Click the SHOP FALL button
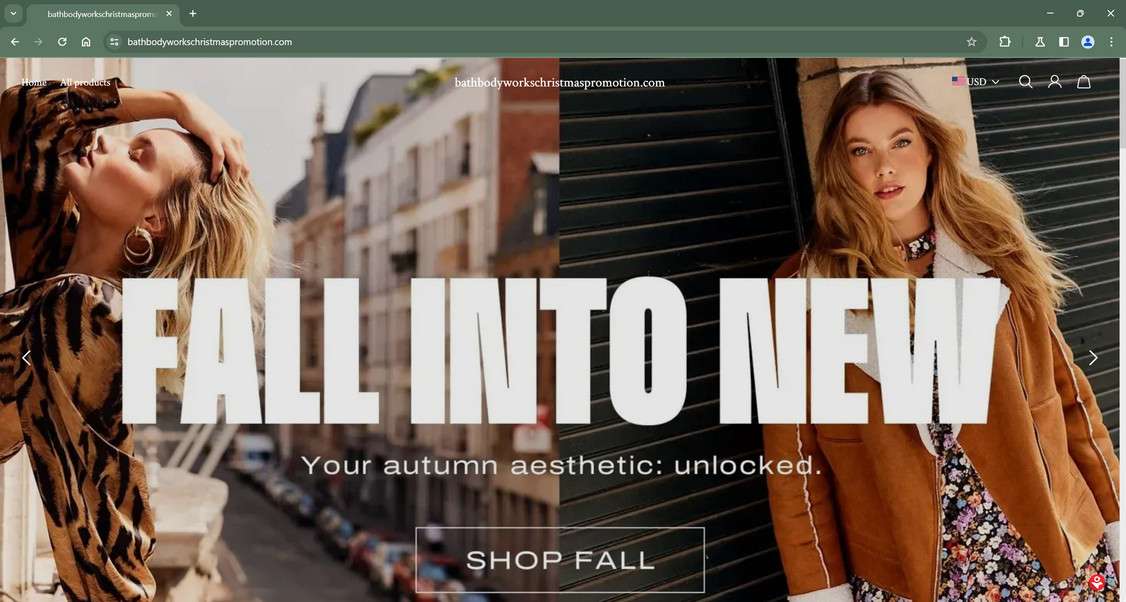The height and width of the screenshot is (602, 1126). pyautogui.click(x=560, y=560)
